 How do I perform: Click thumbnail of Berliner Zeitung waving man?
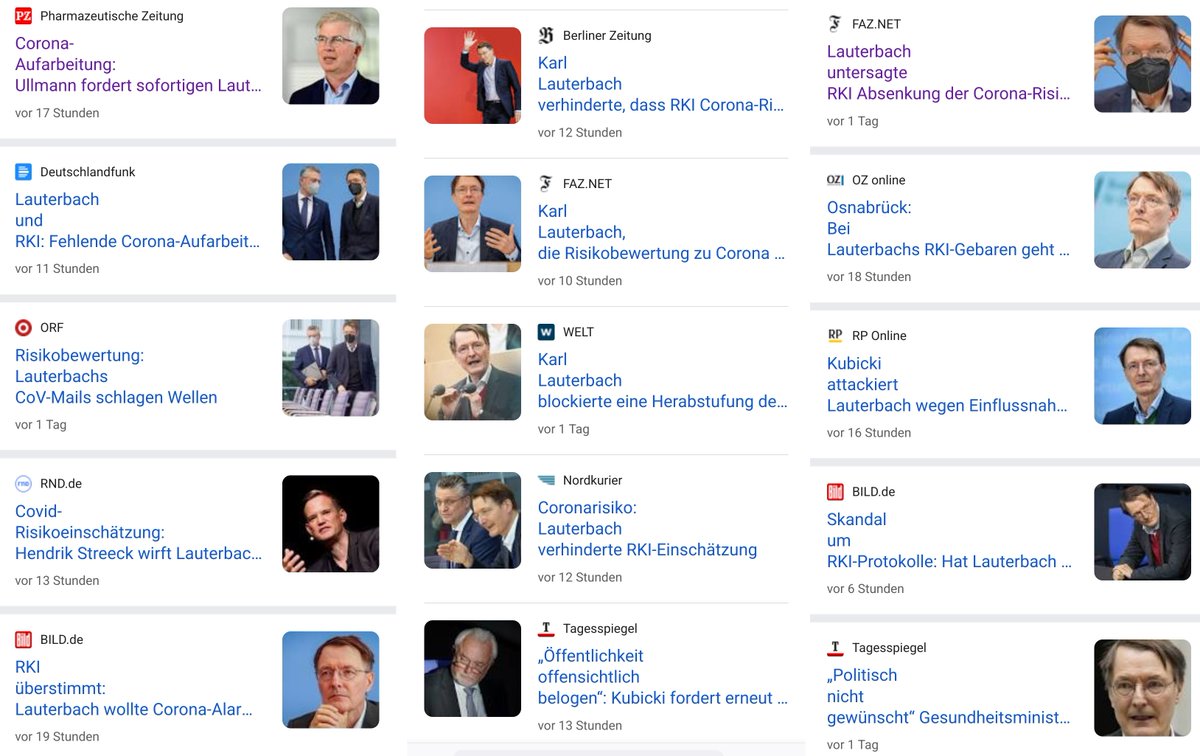pos(472,76)
